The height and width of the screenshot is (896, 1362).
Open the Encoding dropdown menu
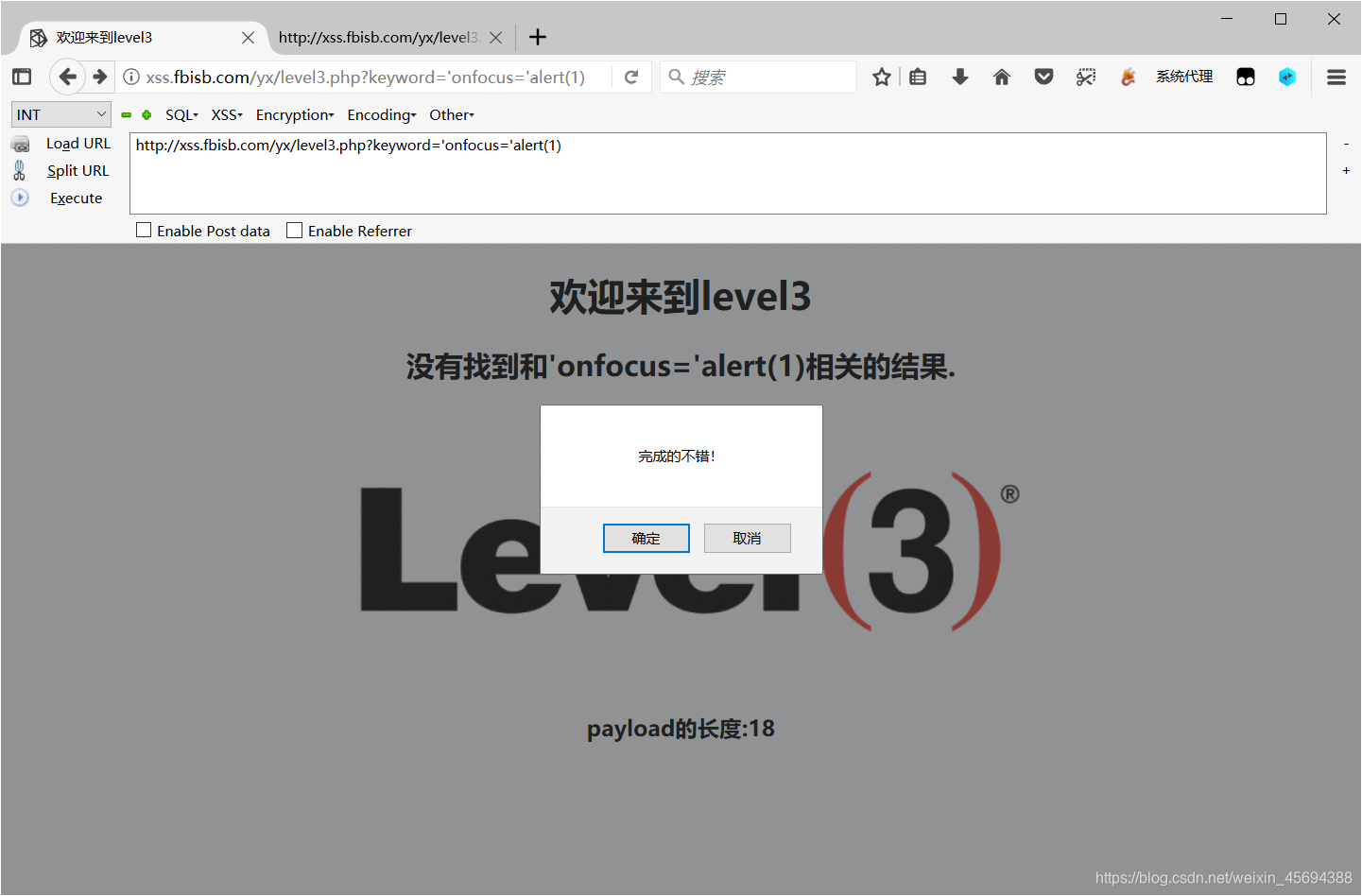click(x=382, y=115)
